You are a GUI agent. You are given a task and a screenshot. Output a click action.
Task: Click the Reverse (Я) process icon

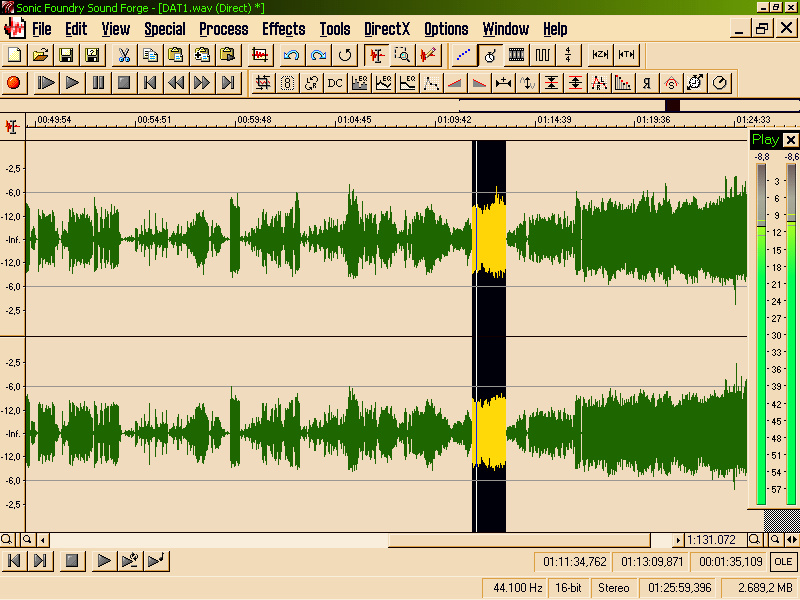(647, 83)
